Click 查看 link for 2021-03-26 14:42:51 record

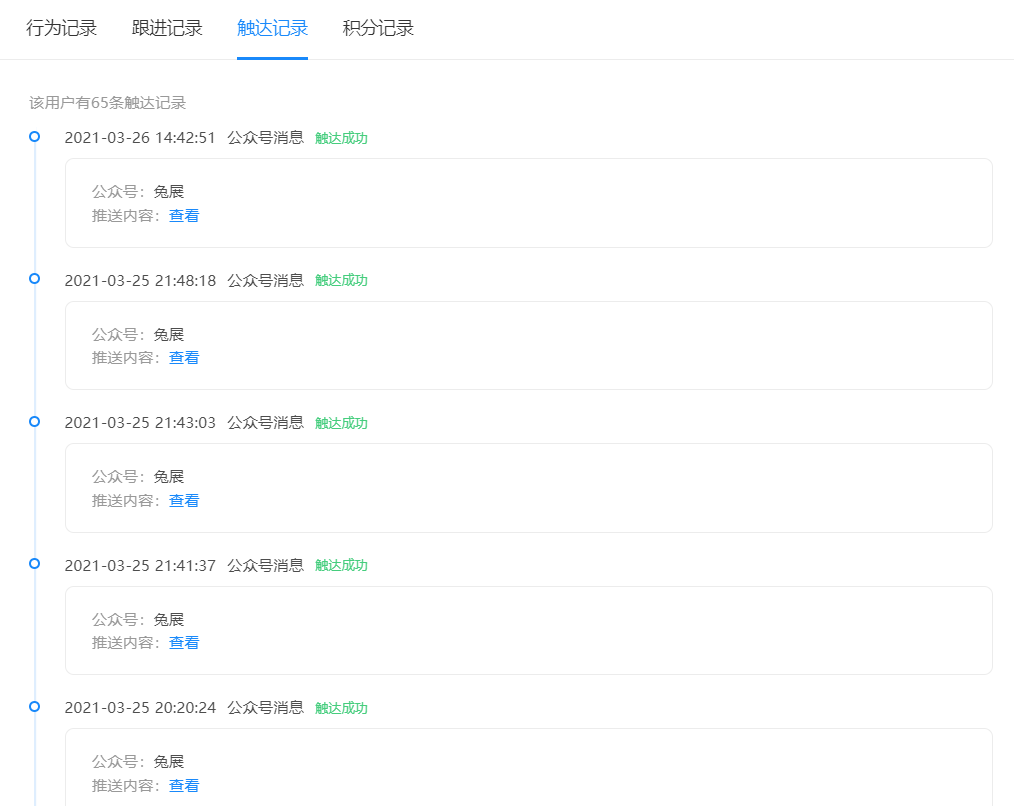184,216
